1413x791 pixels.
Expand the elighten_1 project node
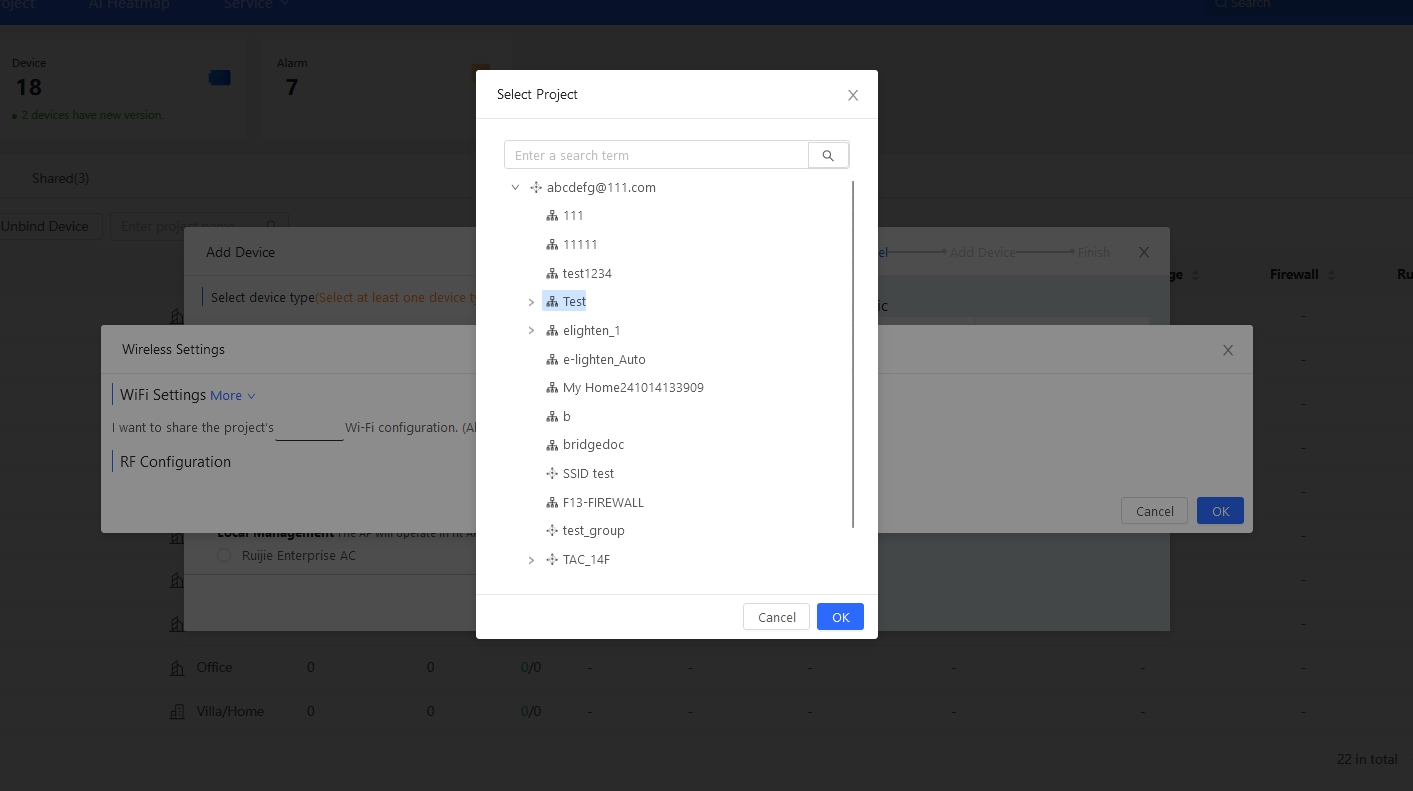pyautogui.click(x=531, y=331)
